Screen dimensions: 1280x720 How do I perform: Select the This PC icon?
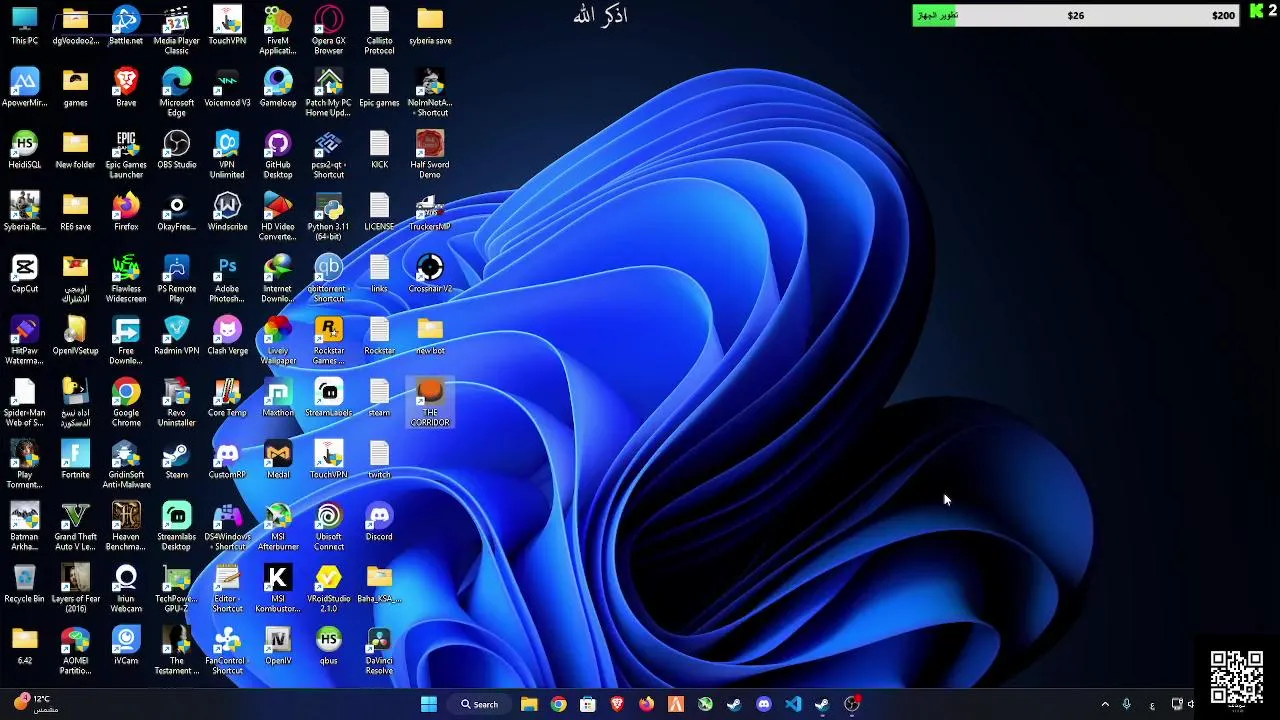[x=25, y=26]
